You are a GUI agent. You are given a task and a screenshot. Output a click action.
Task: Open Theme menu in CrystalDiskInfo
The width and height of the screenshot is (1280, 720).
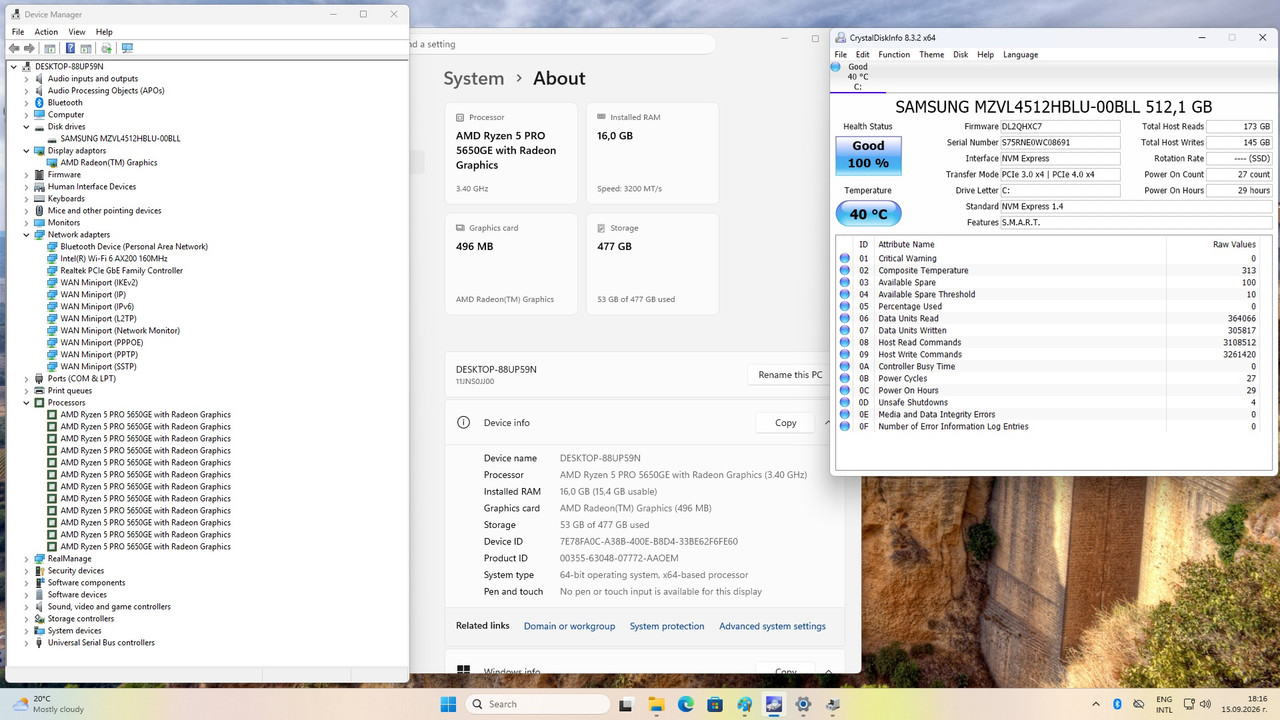click(x=931, y=55)
